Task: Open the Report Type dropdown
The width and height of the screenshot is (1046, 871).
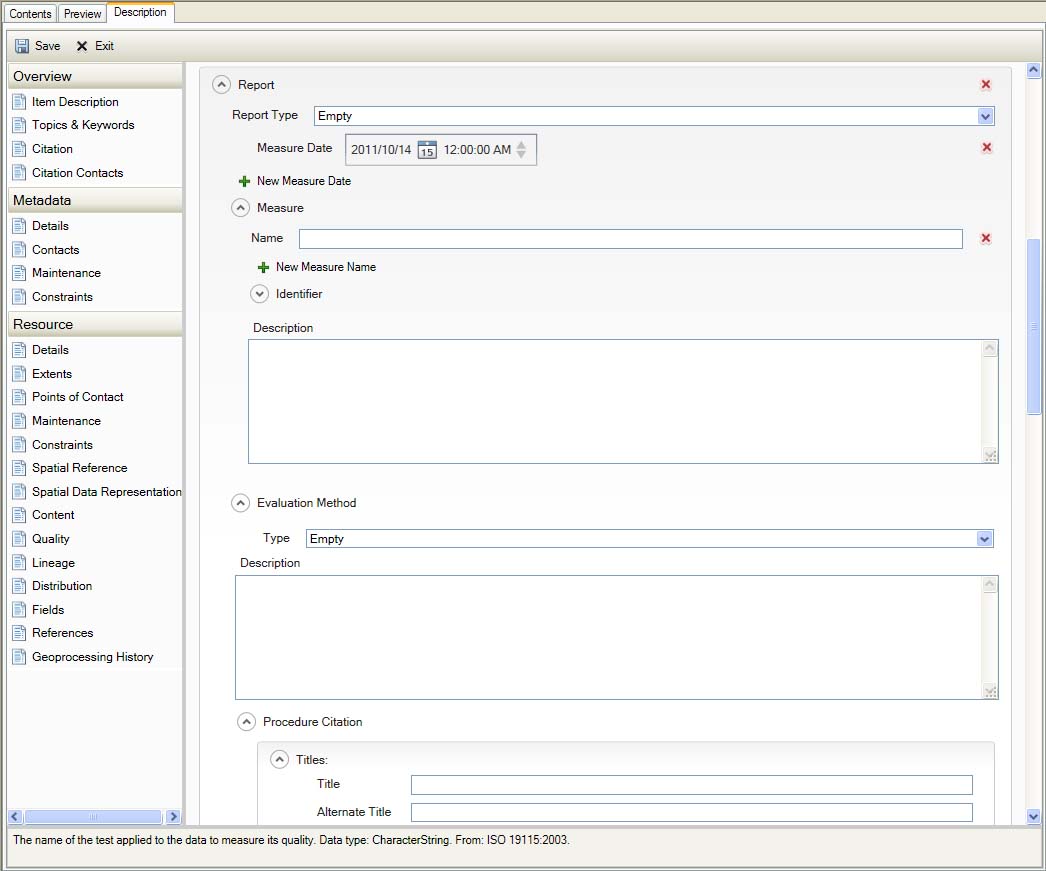Action: tap(985, 116)
